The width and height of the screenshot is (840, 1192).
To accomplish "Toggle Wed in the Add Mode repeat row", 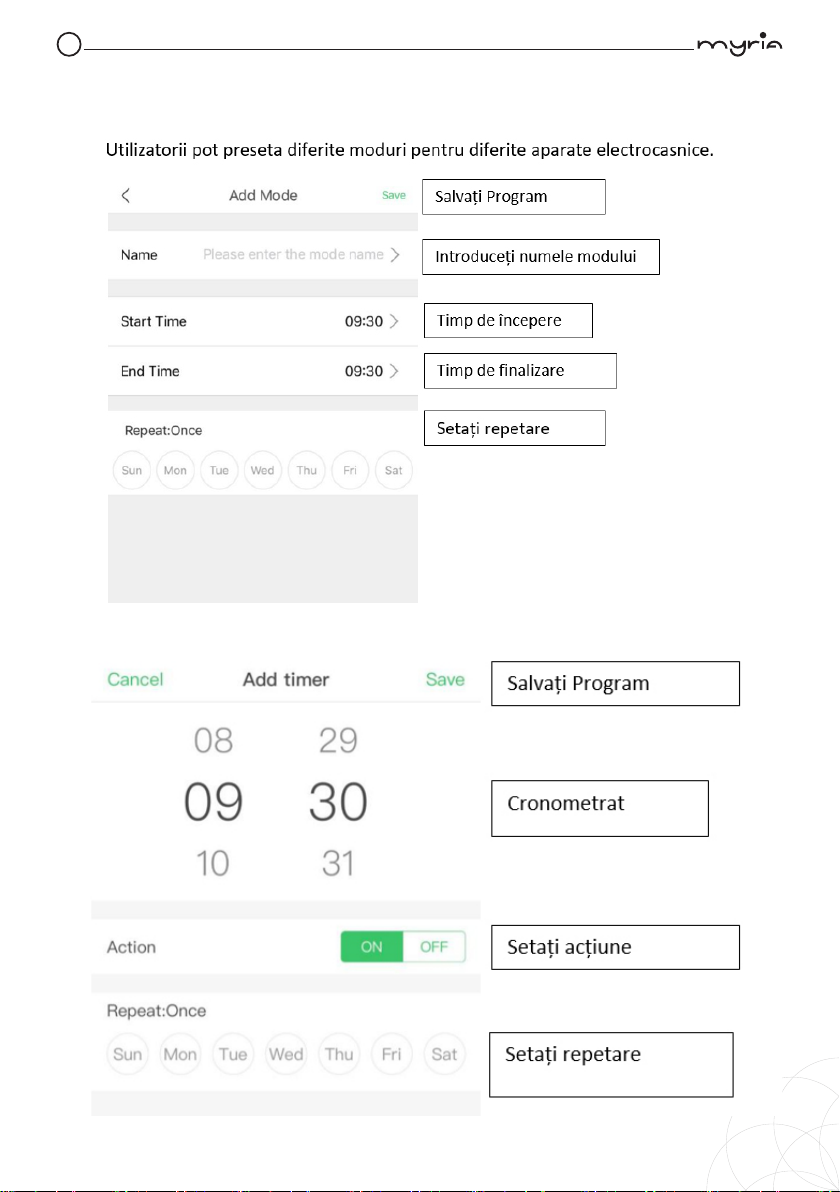I will [x=262, y=471].
